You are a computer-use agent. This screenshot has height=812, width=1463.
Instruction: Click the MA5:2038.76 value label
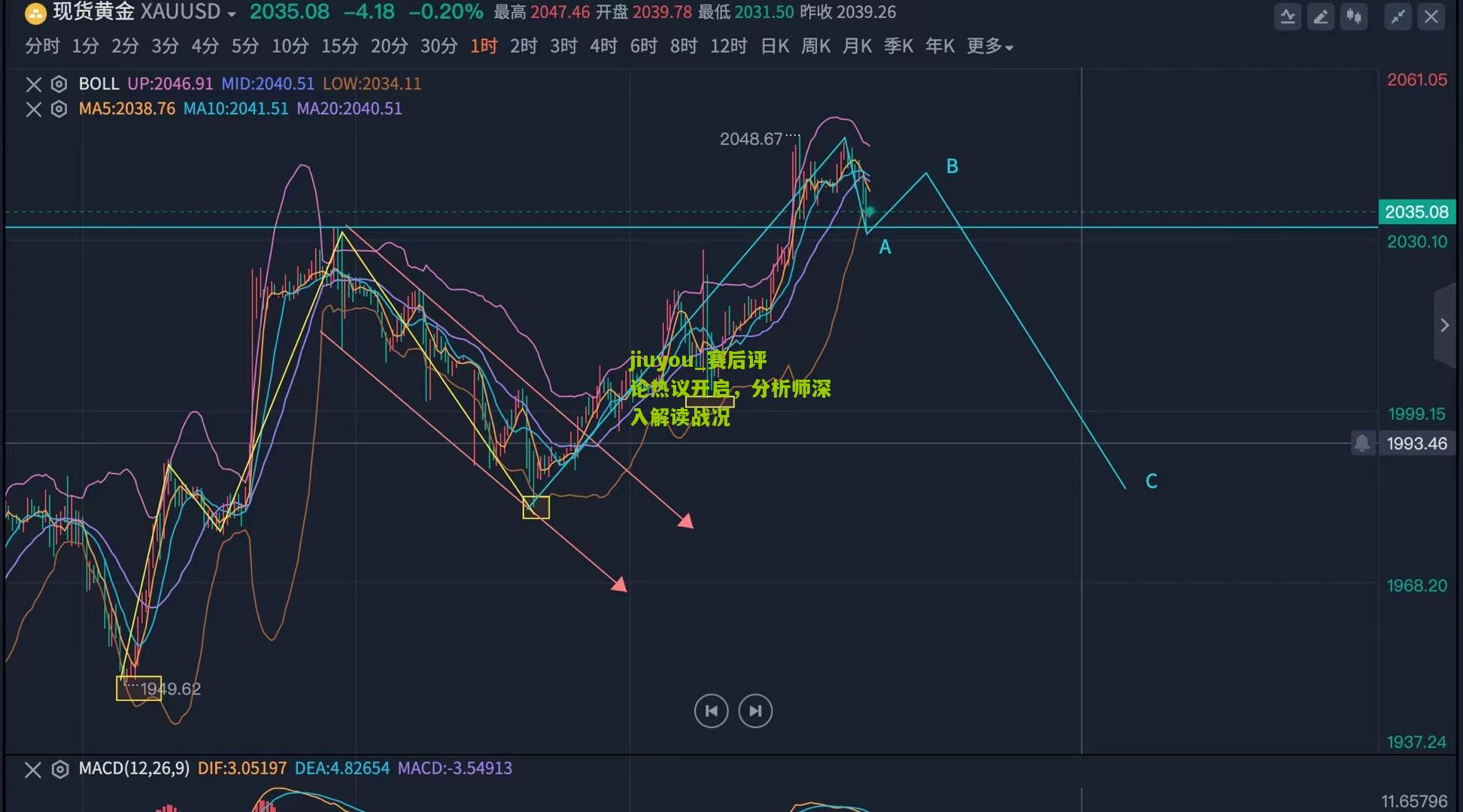(126, 109)
